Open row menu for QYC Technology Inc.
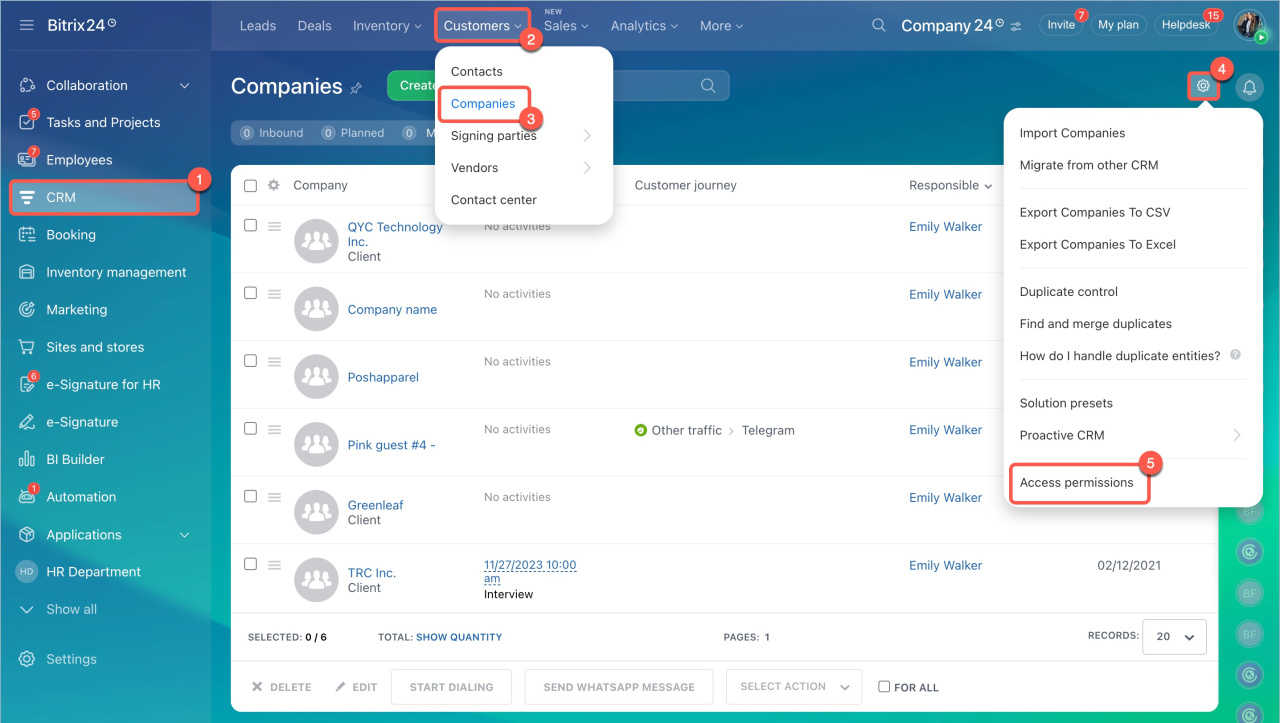This screenshot has width=1280, height=723. click(x=275, y=226)
